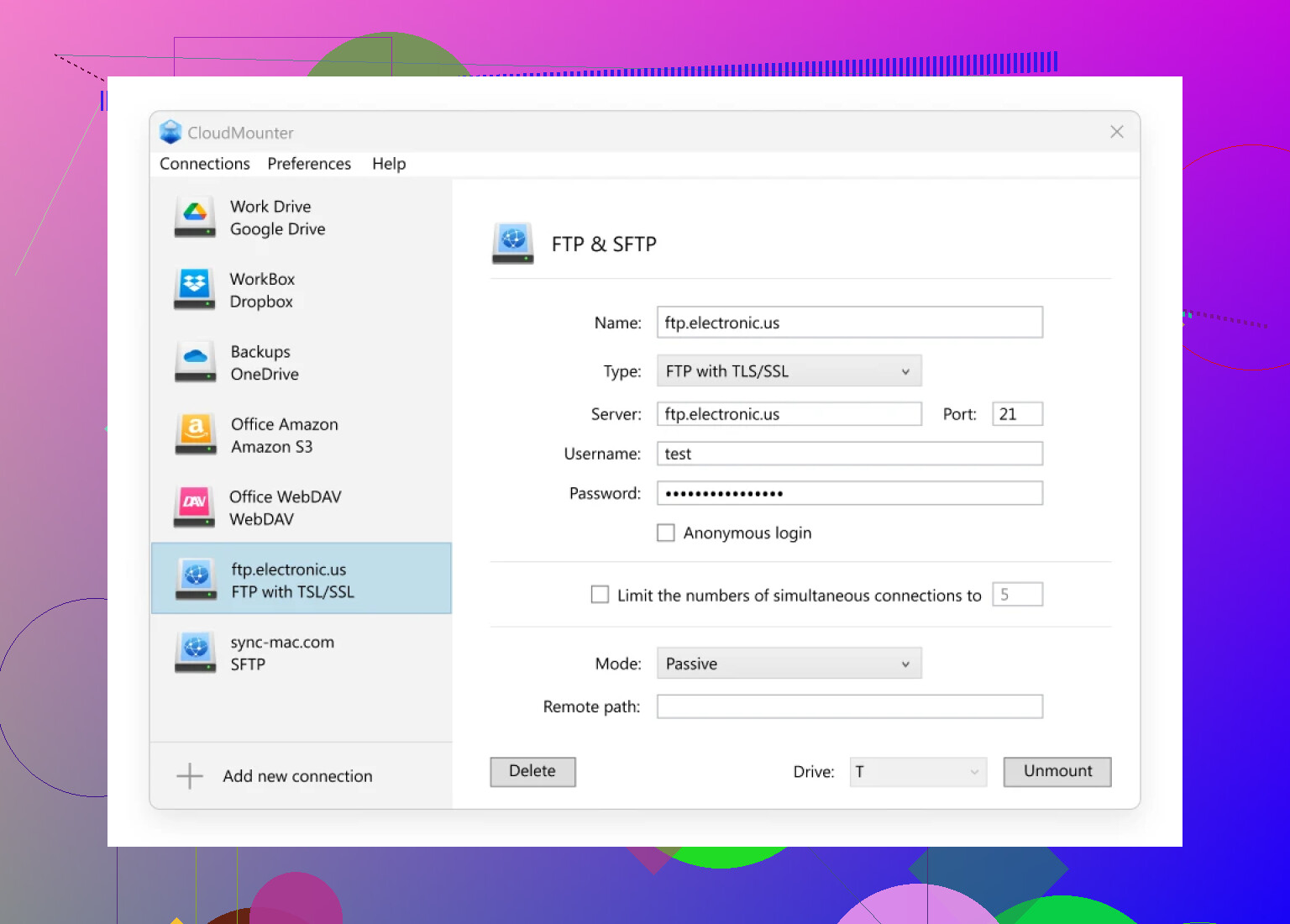Expand the Type dropdown showing FTP with TLS/SSL
The image size is (1290, 924).
789,370
